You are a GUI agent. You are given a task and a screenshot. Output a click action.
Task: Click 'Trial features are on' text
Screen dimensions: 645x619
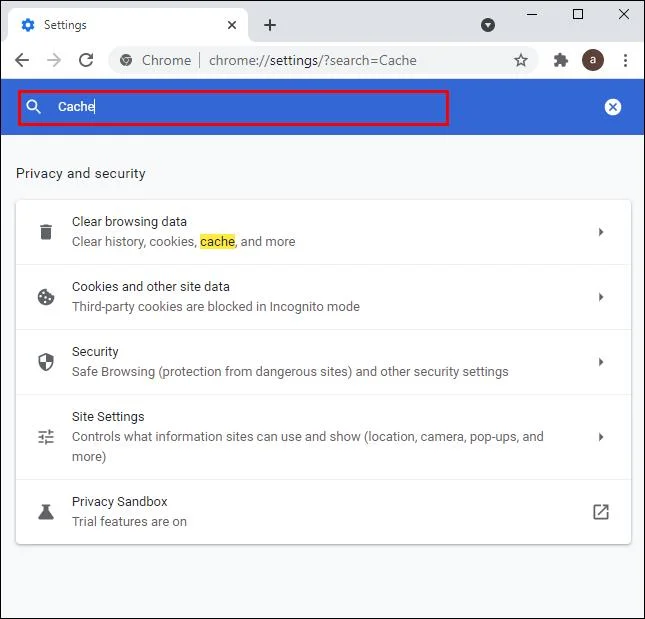pyautogui.click(x=129, y=522)
